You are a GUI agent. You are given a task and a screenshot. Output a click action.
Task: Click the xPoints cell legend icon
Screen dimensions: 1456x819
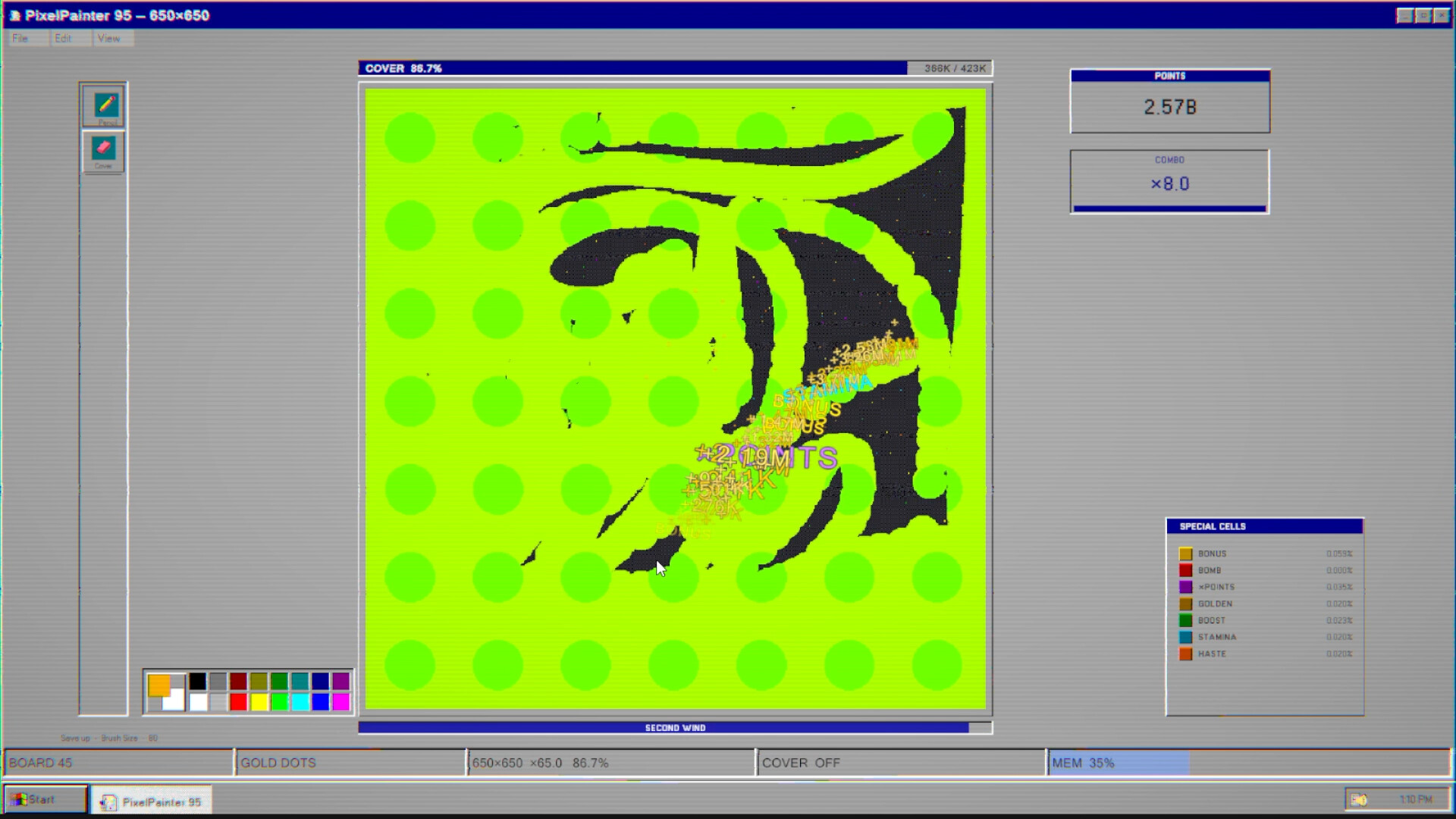pyautogui.click(x=1185, y=587)
